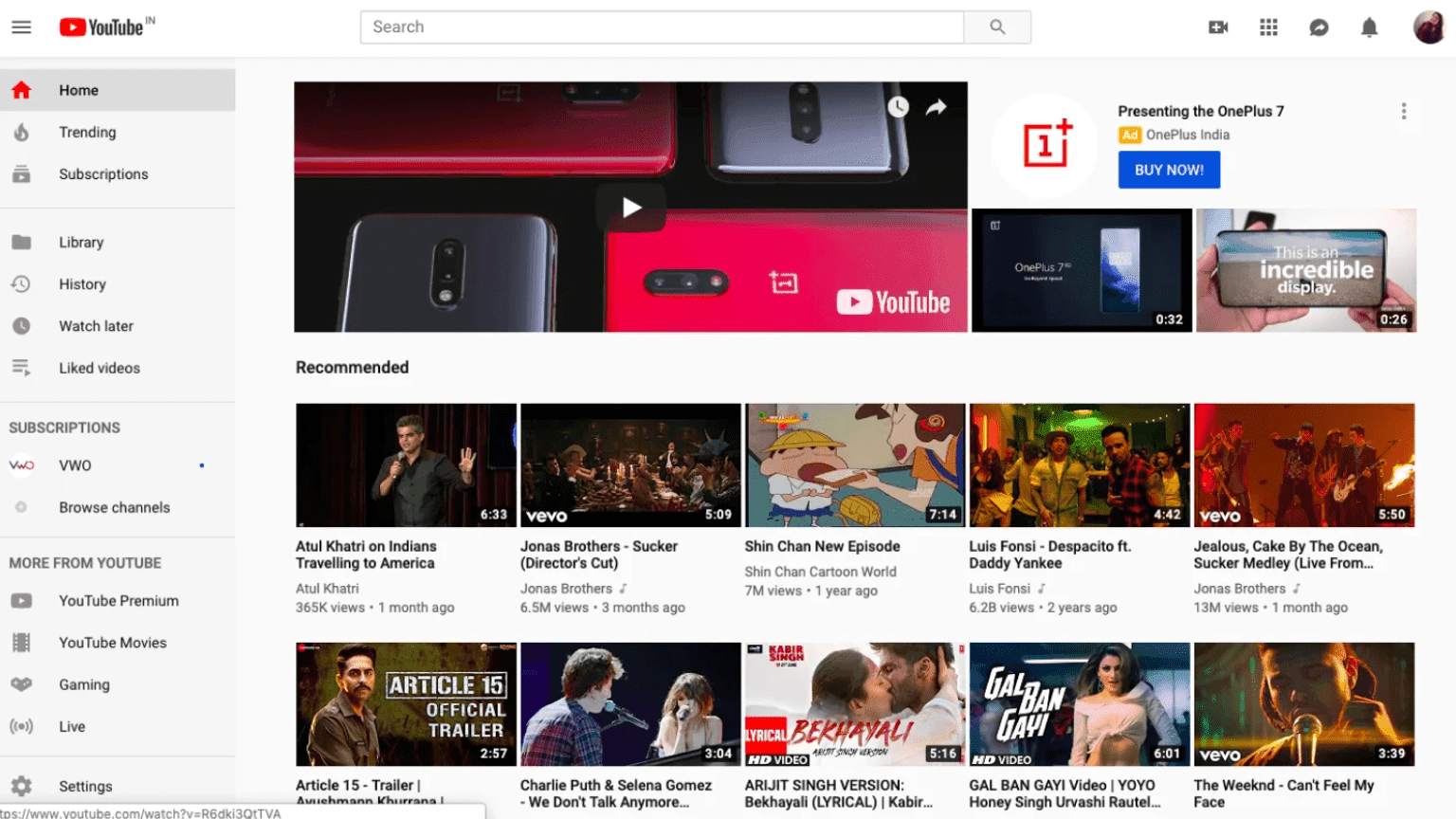Image resolution: width=1456 pixels, height=819 pixels.
Task: Open the create video camera icon
Action: (x=1218, y=27)
